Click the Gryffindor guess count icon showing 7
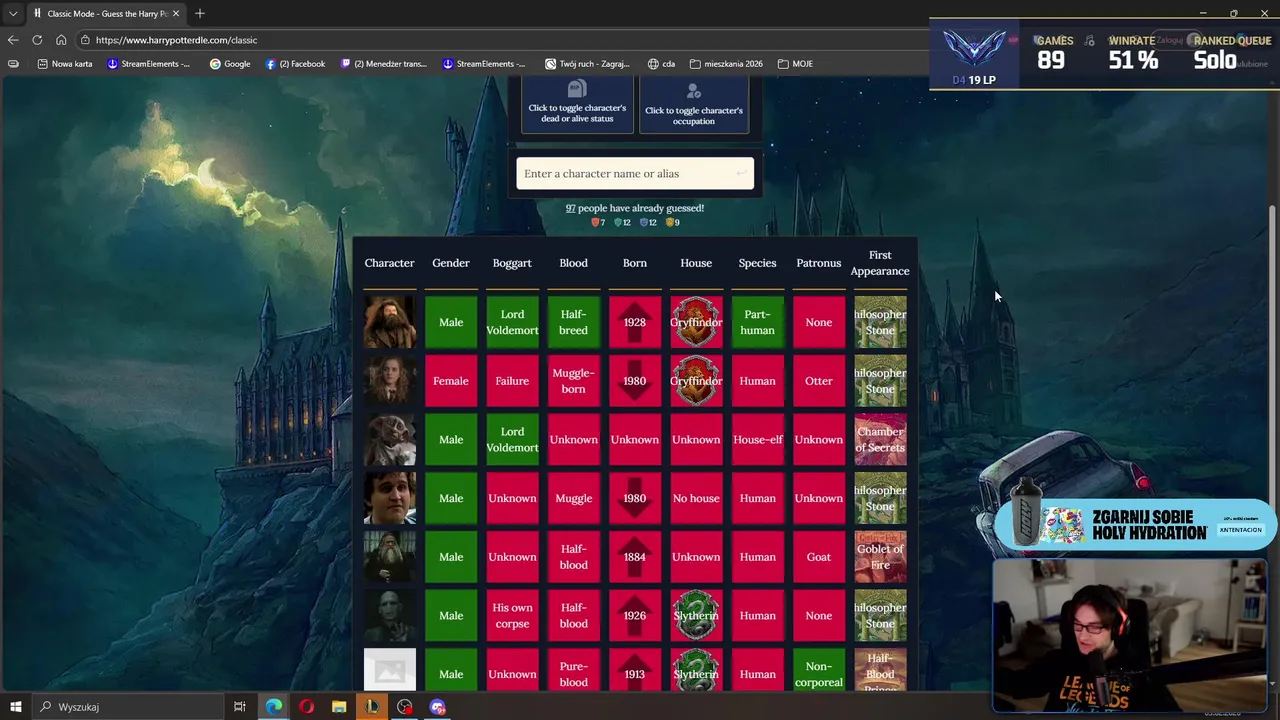This screenshot has height=720, width=1280. click(597, 222)
